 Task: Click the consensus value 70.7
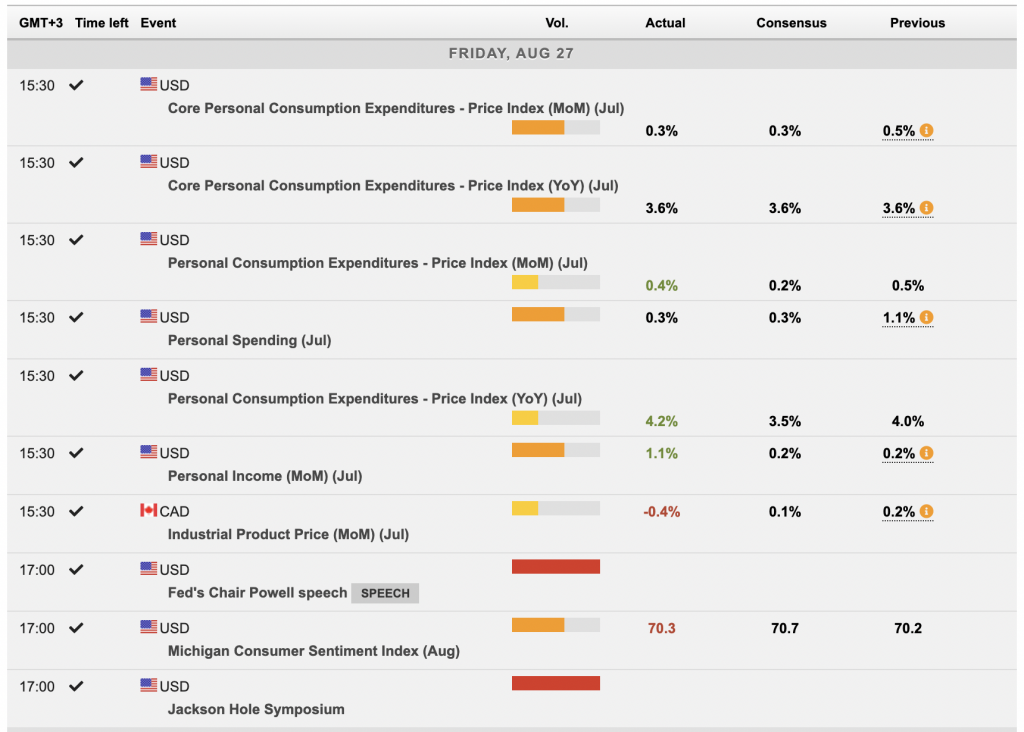point(785,628)
